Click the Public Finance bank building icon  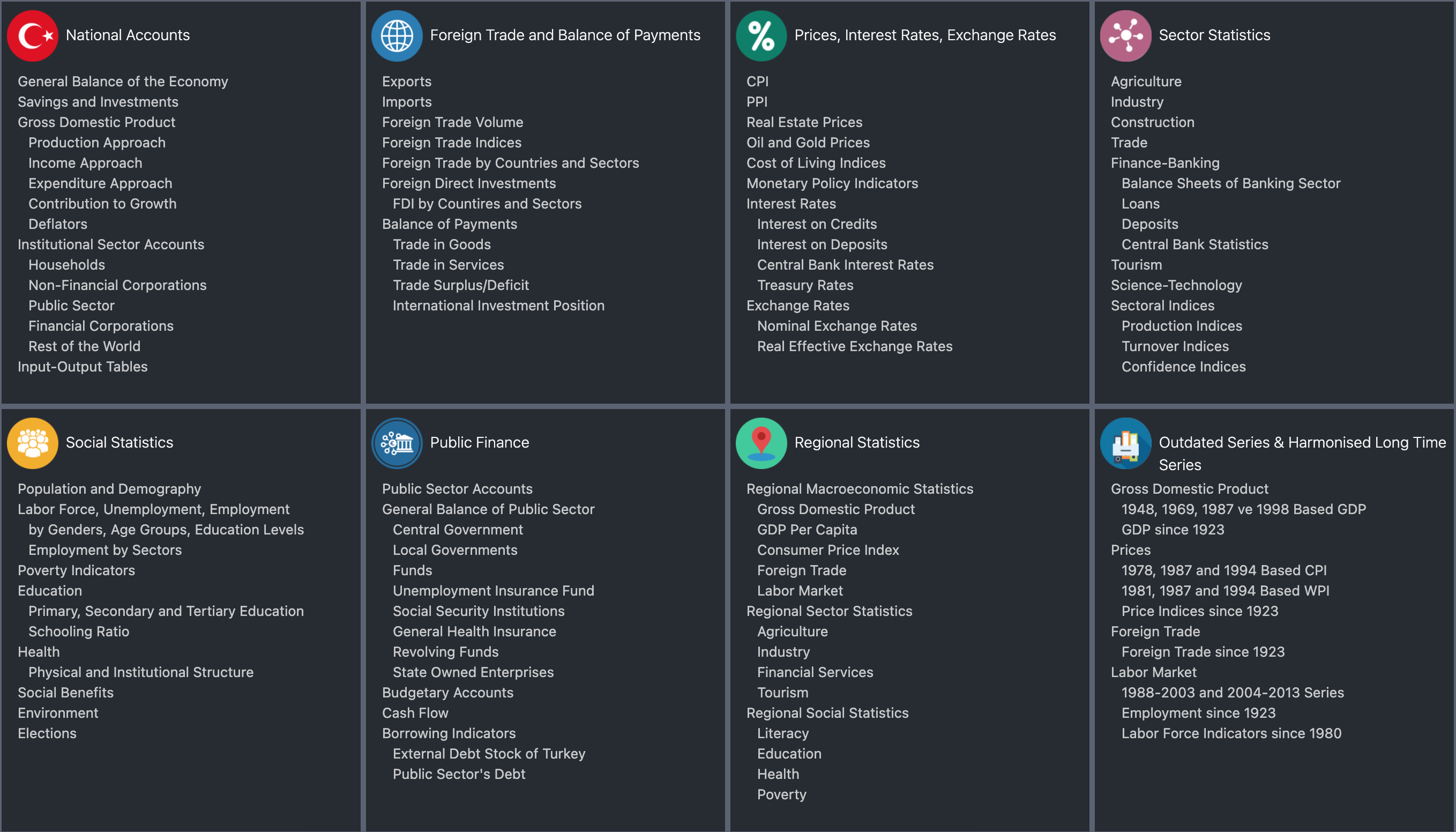(397, 443)
